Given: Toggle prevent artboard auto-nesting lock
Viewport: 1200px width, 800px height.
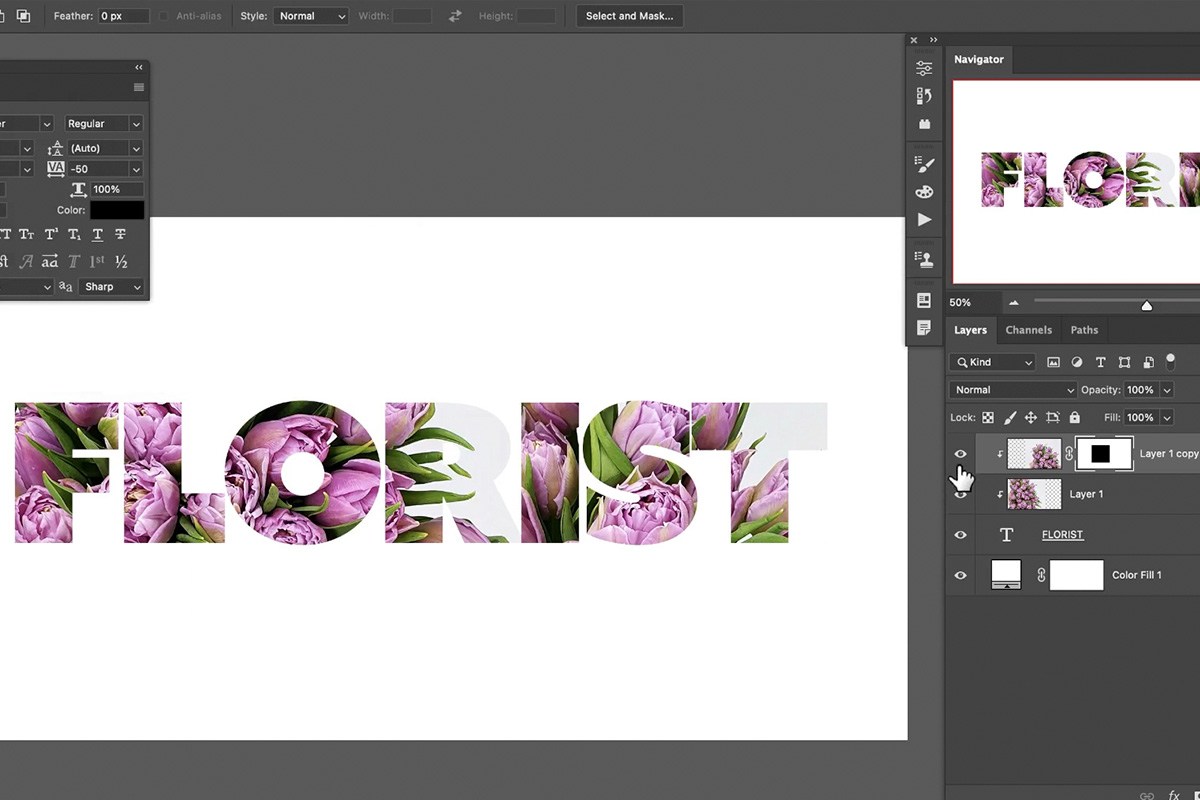Looking at the screenshot, I should [1053, 418].
